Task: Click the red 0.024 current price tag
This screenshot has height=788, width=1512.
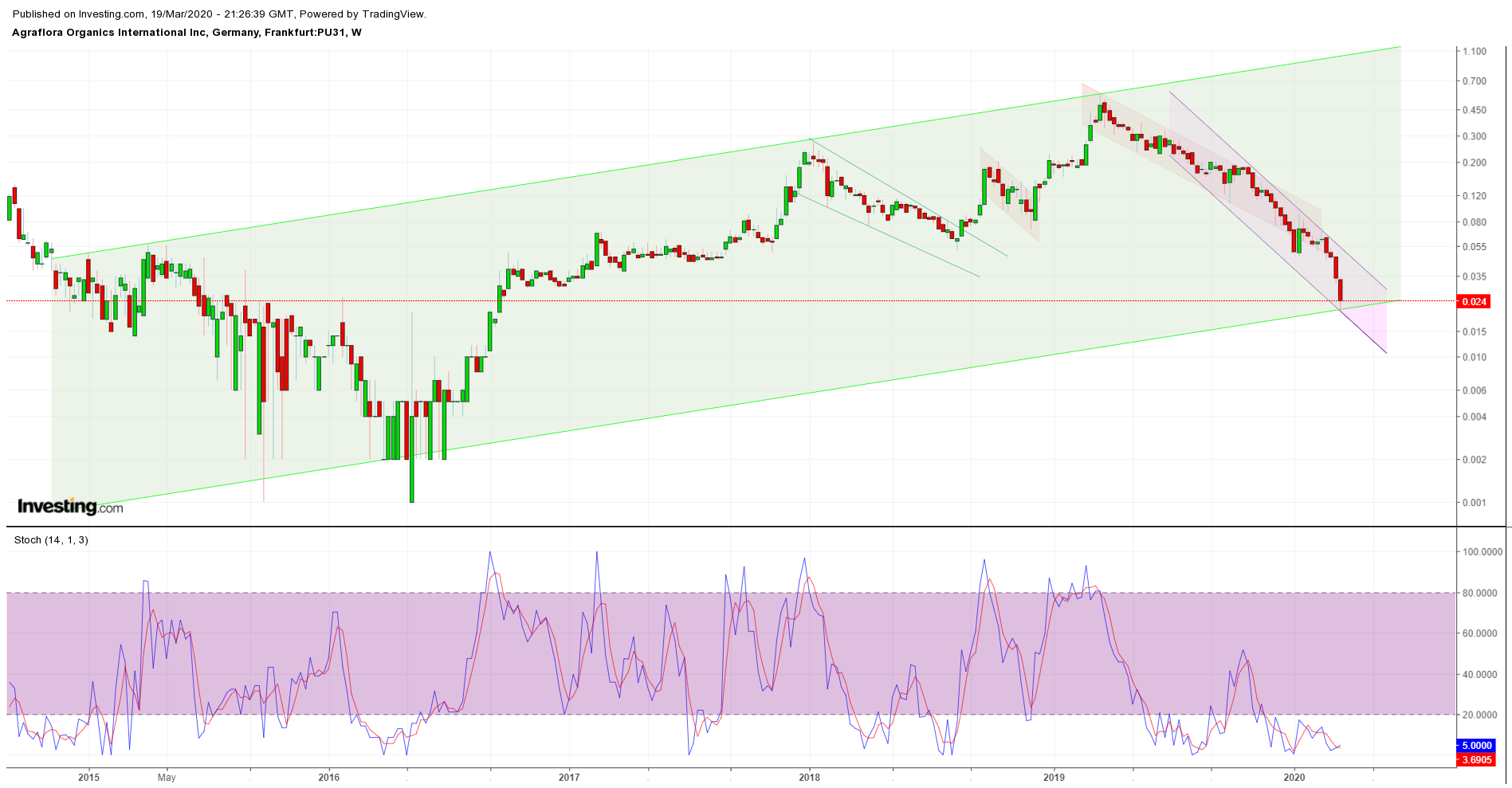Action: pos(1474,301)
